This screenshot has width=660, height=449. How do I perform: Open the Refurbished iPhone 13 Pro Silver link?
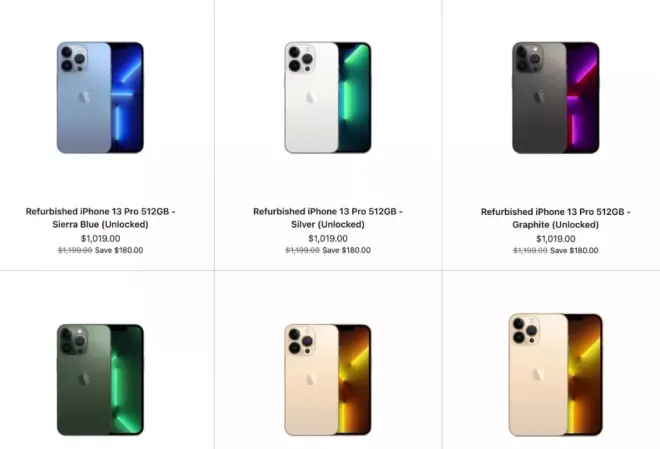click(x=328, y=218)
